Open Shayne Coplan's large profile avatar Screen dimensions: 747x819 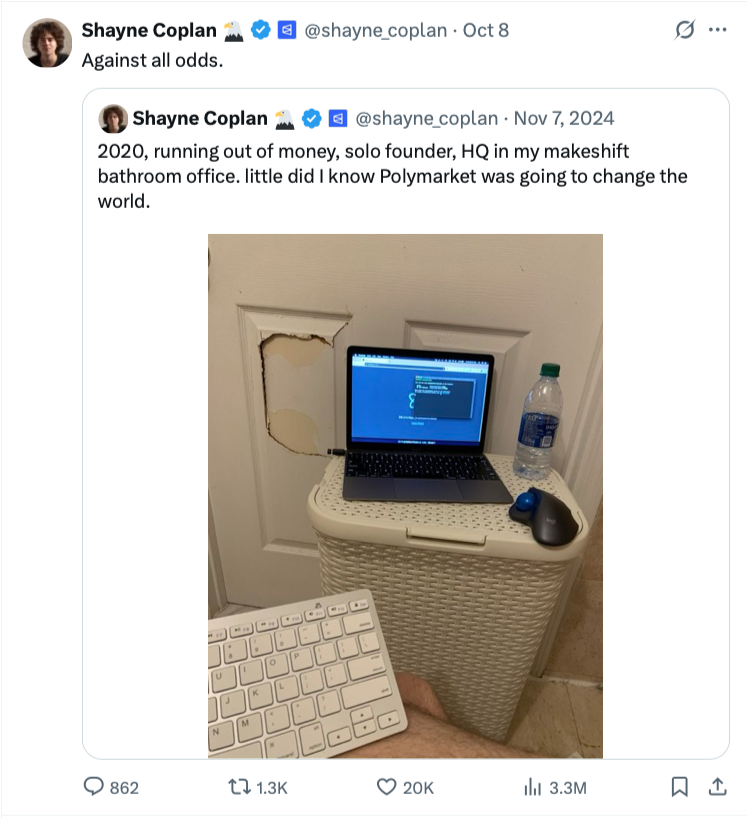coord(47,43)
